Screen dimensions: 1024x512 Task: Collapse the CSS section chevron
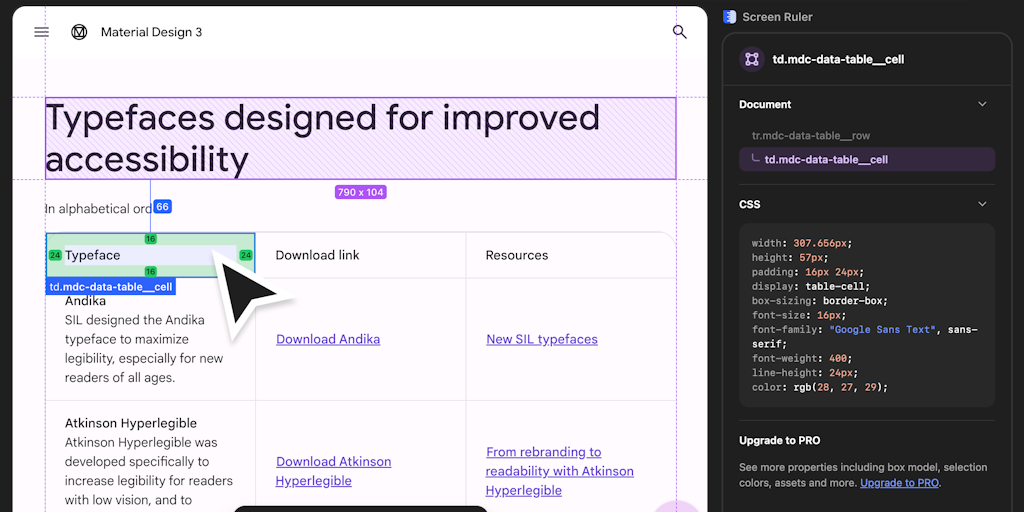tap(982, 204)
